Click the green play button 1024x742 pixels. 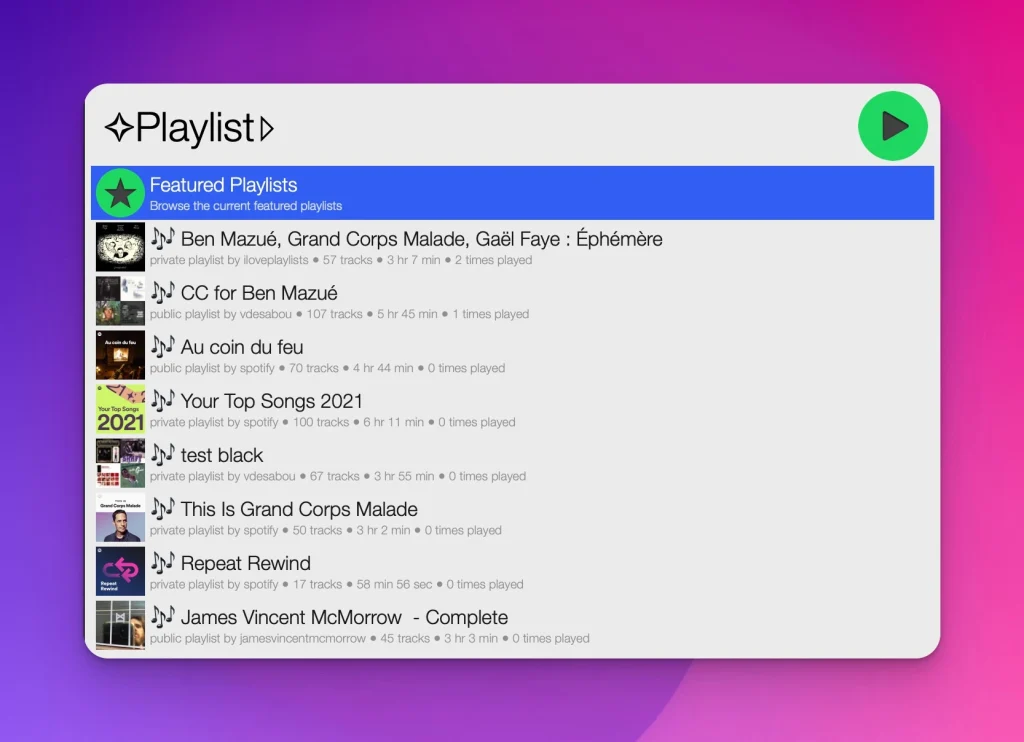pyautogui.click(x=892, y=126)
